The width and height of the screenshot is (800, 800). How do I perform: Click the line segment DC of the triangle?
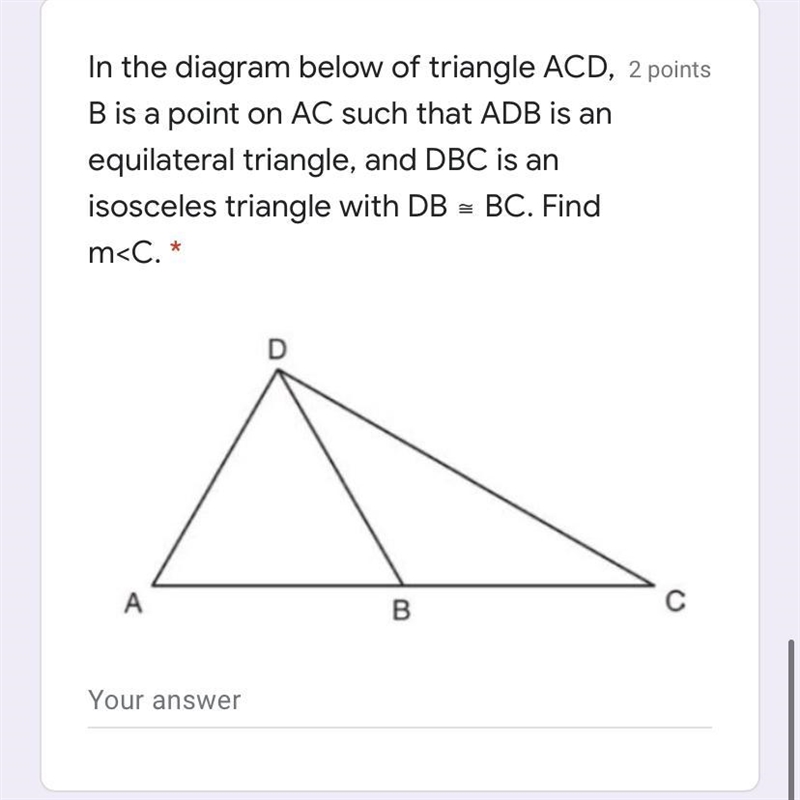tap(466, 478)
